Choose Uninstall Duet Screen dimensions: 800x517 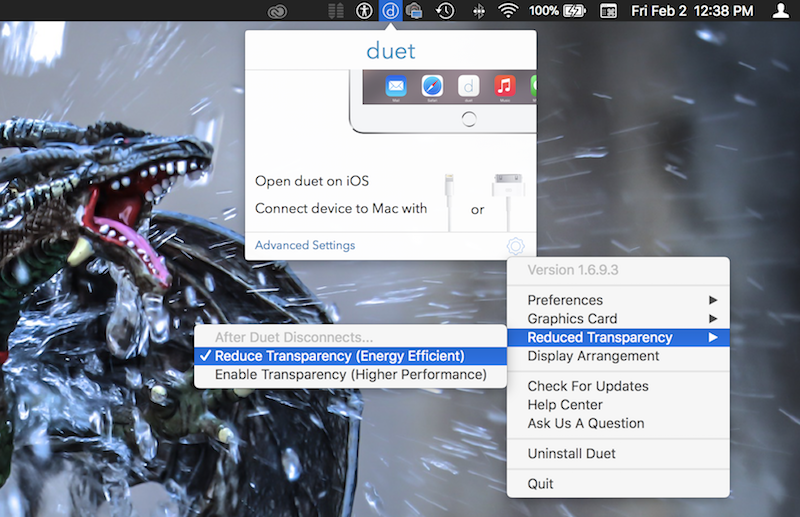[618, 453]
